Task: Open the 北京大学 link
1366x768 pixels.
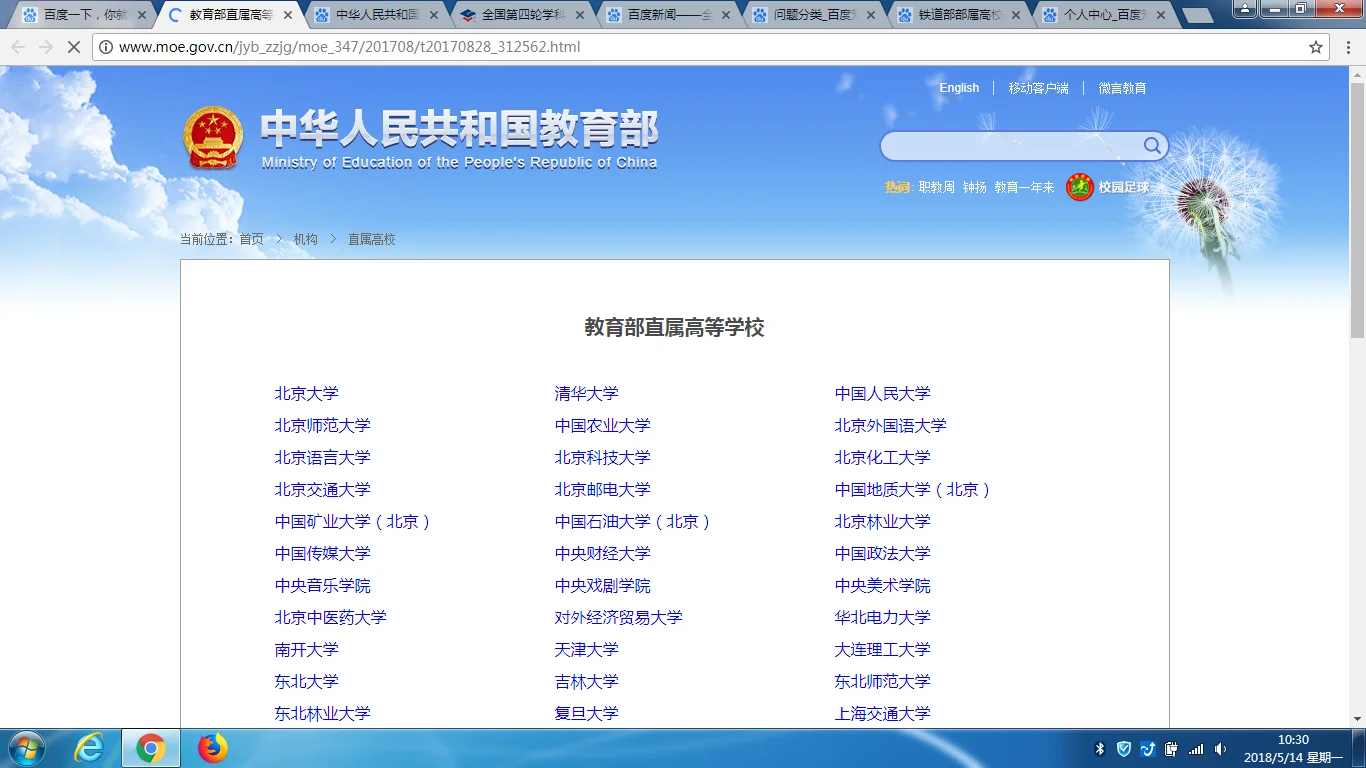Action: (x=306, y=393)
